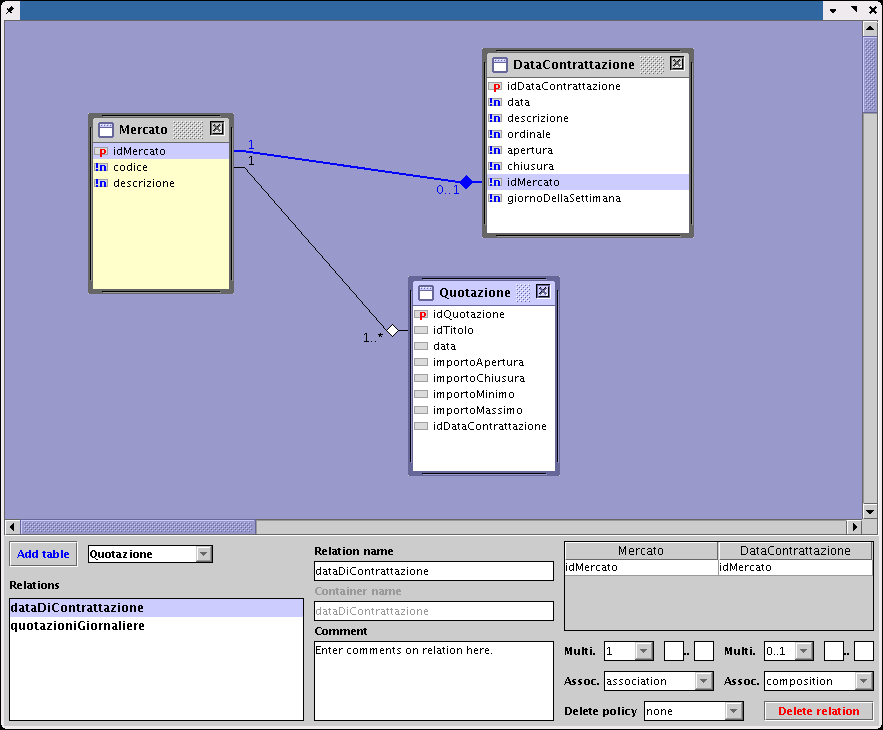Image resolution: width=883 pixels, height=730 pixels.
Task: Click the Add table button
Action: 43,554
